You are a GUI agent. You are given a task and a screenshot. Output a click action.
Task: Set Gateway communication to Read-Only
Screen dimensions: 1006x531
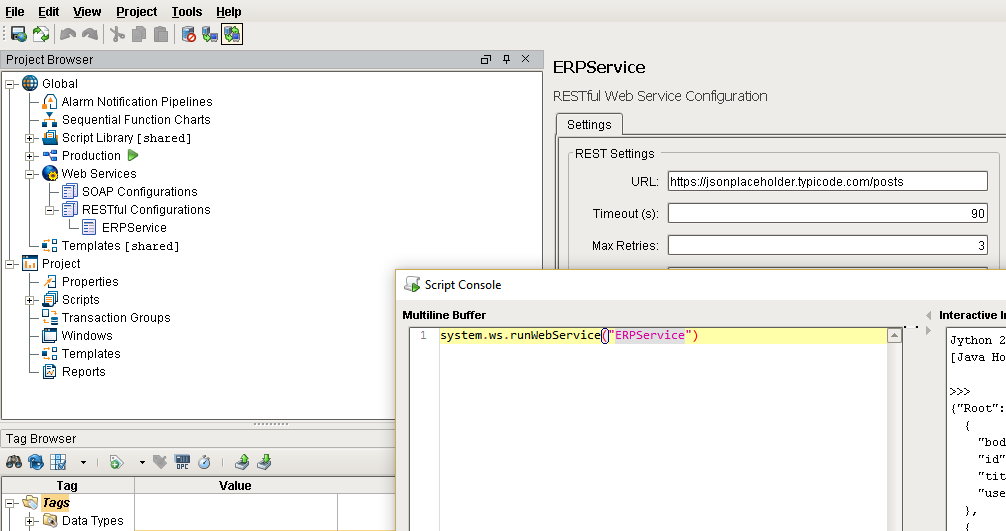[x=210, y=34]
